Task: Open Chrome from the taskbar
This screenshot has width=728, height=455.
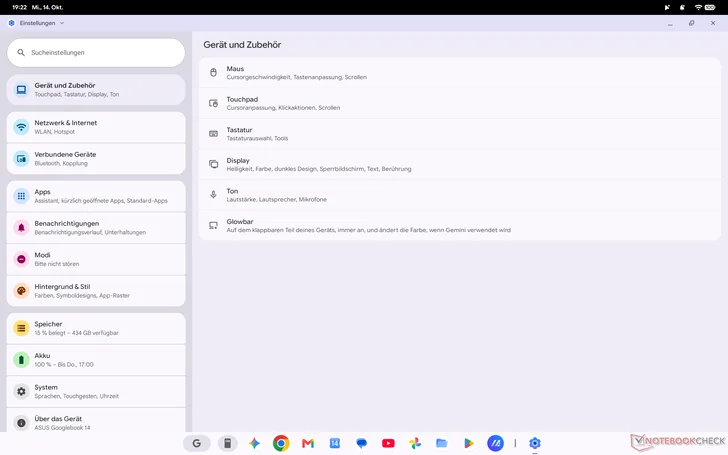Action: point(281,443)
